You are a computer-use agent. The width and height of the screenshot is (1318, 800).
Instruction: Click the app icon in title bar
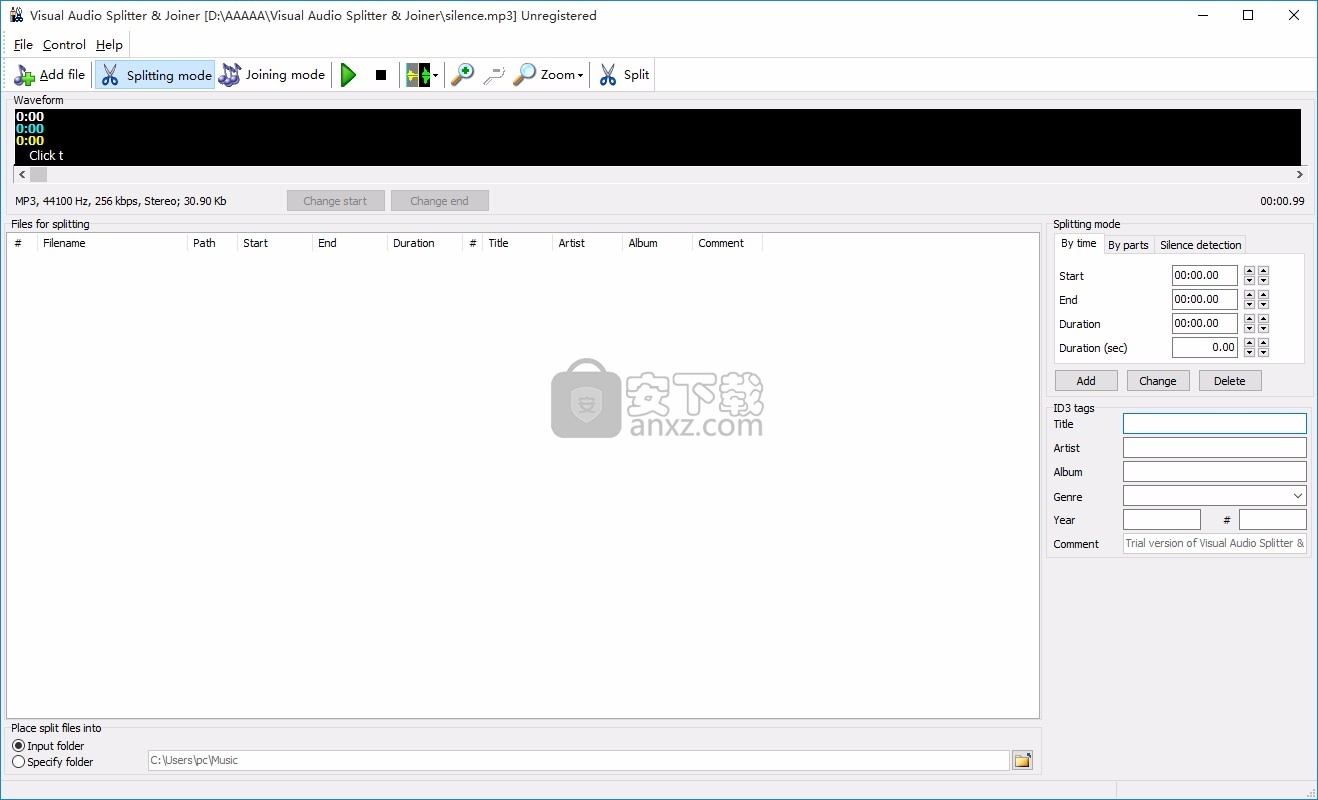click(x=16, y=15)
